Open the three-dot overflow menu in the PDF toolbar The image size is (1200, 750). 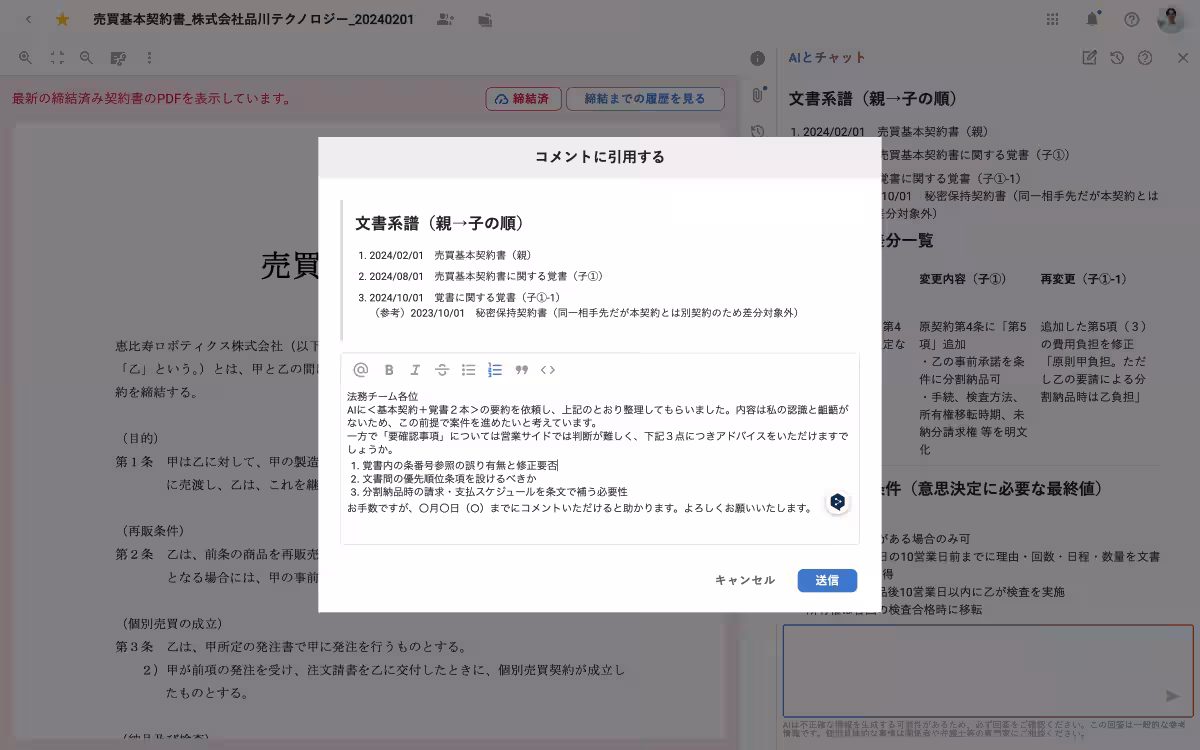point(148,57)
